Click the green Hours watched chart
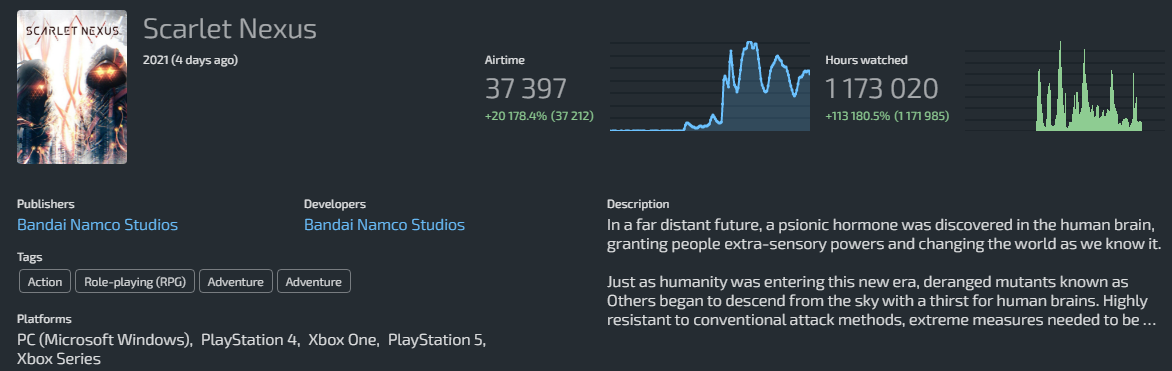 click(x=1054, y=87)
